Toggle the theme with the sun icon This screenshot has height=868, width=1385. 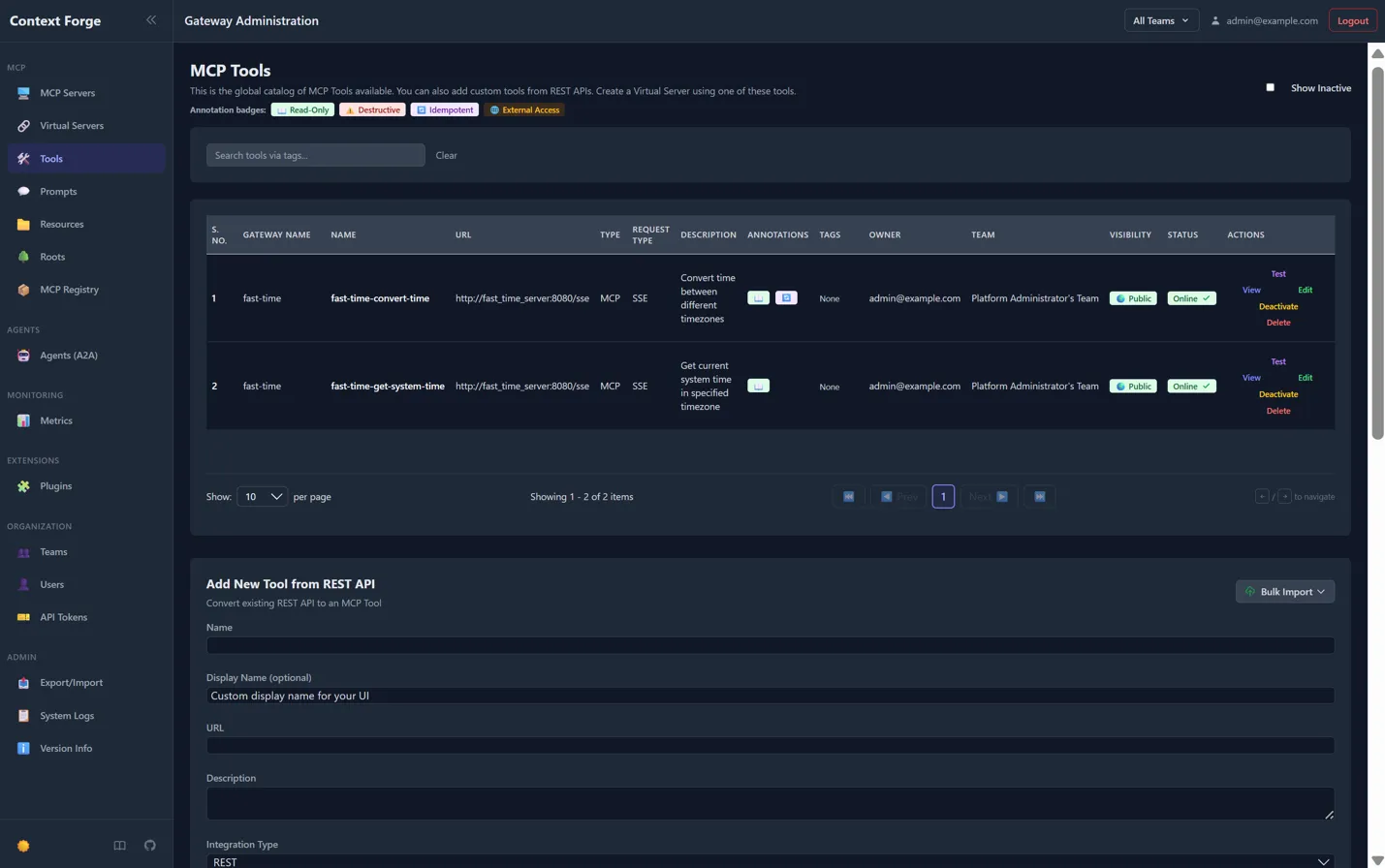click(x=23, y=846)
